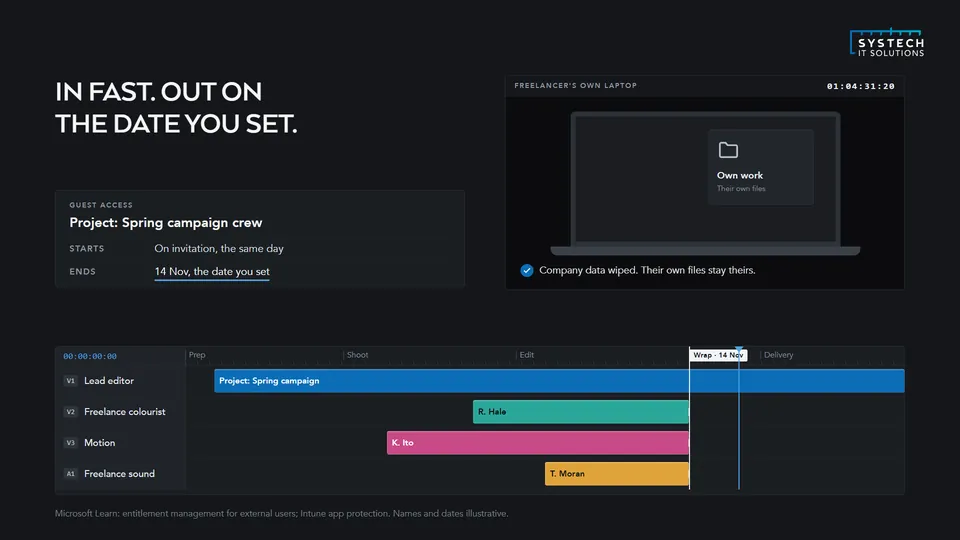Select the T. Moran orange clip
Viewport: 960px width, 540px height.
tap(617, 474)
